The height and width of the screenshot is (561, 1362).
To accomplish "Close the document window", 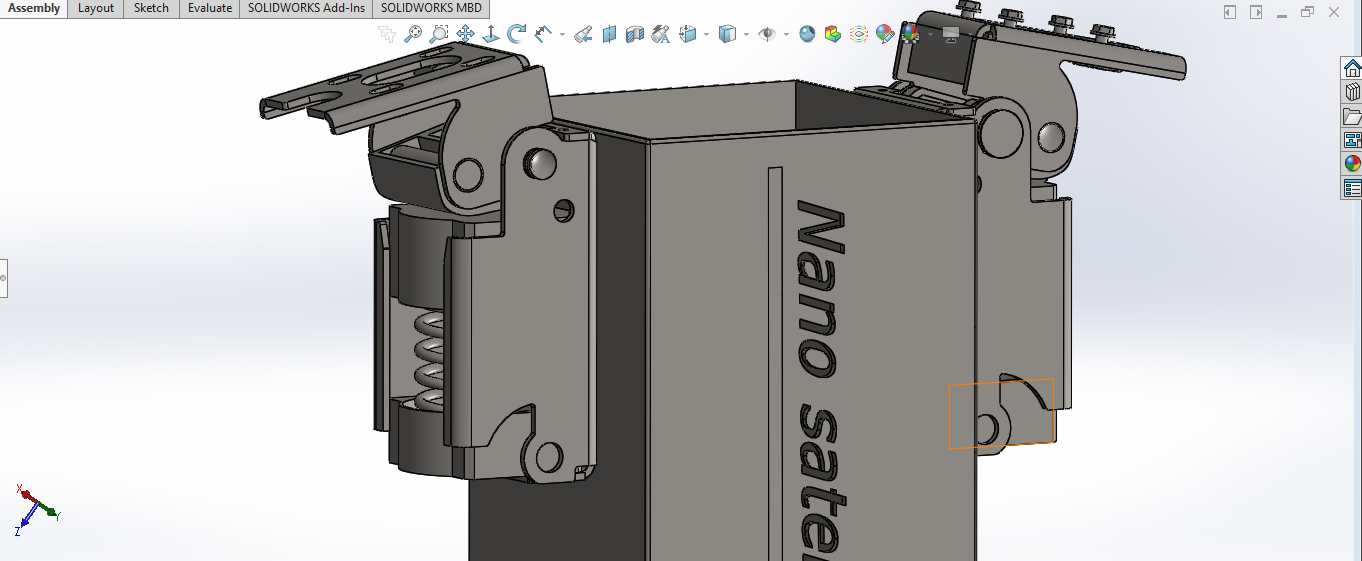I will click(1333, 12).
